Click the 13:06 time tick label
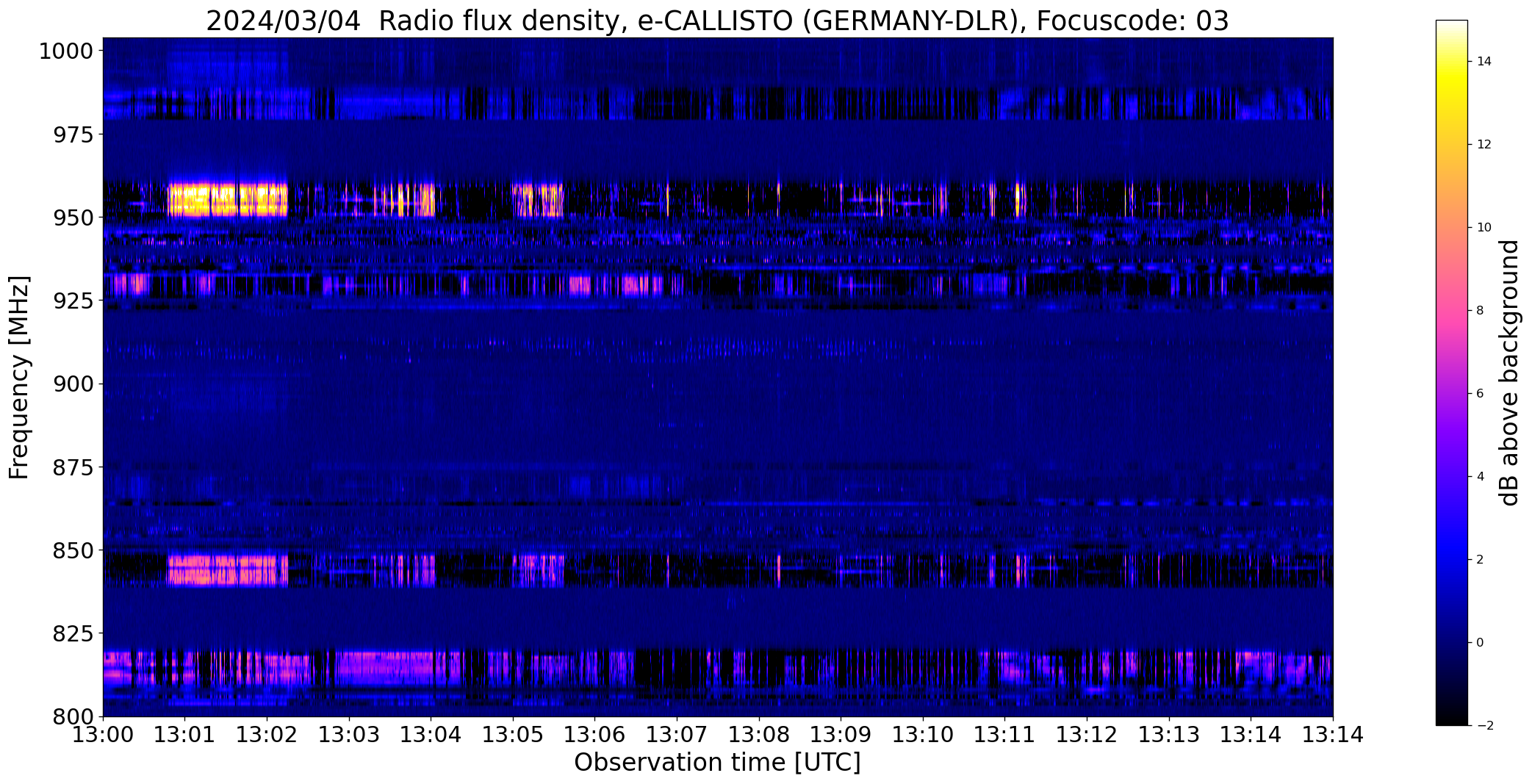 click(x=594, y=735)
